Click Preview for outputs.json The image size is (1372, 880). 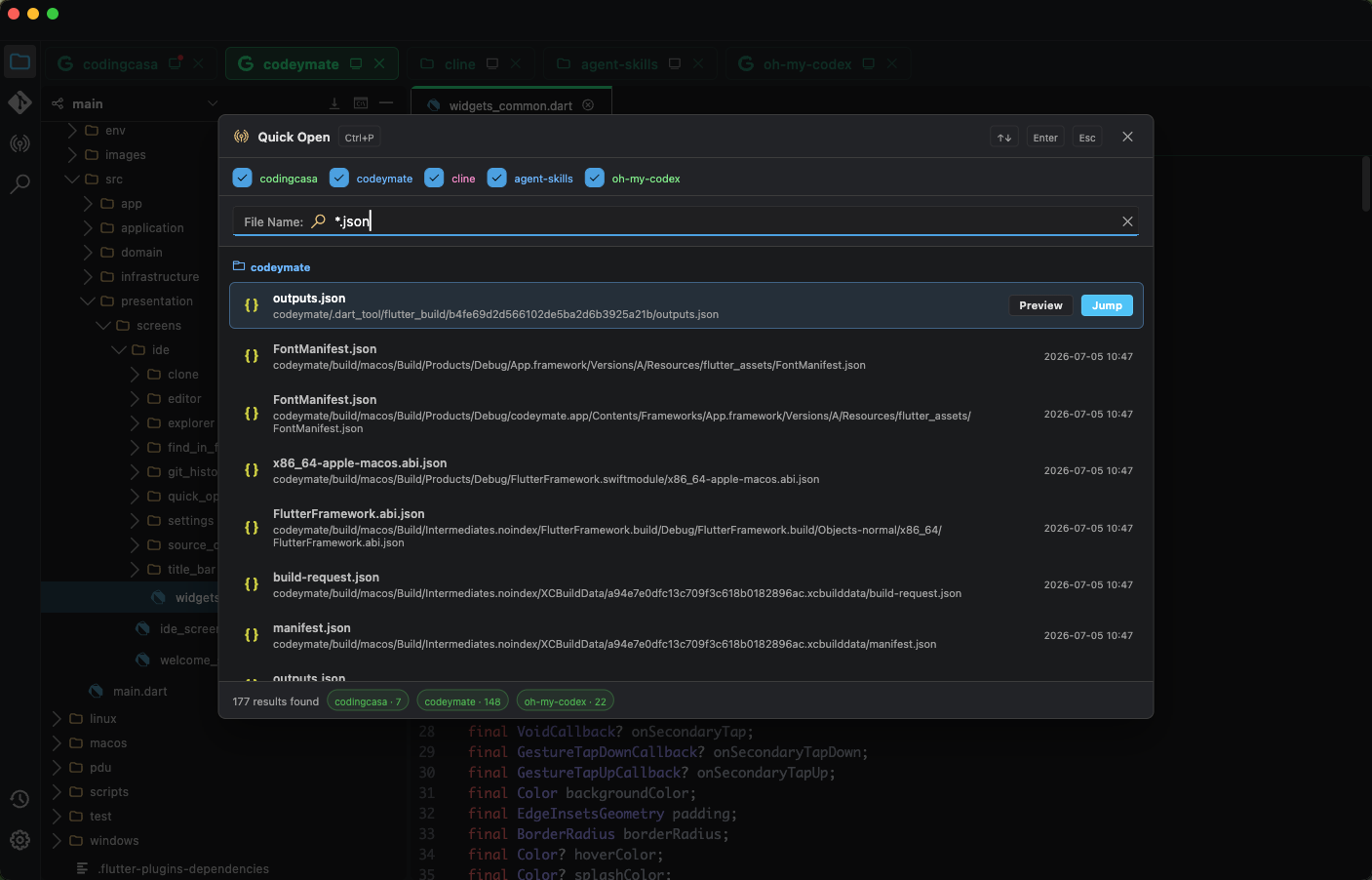click(x=1040, y=305)
